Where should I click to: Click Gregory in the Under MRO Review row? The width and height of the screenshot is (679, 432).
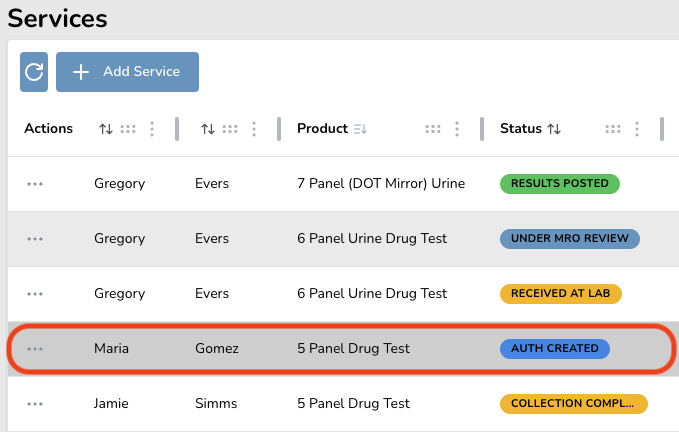(120, 239)
